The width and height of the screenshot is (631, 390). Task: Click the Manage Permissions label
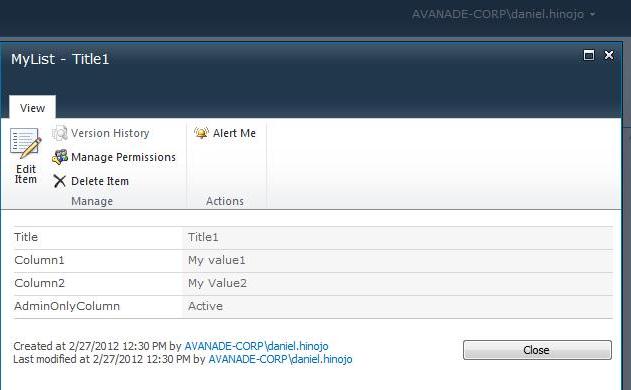point(124,157)
